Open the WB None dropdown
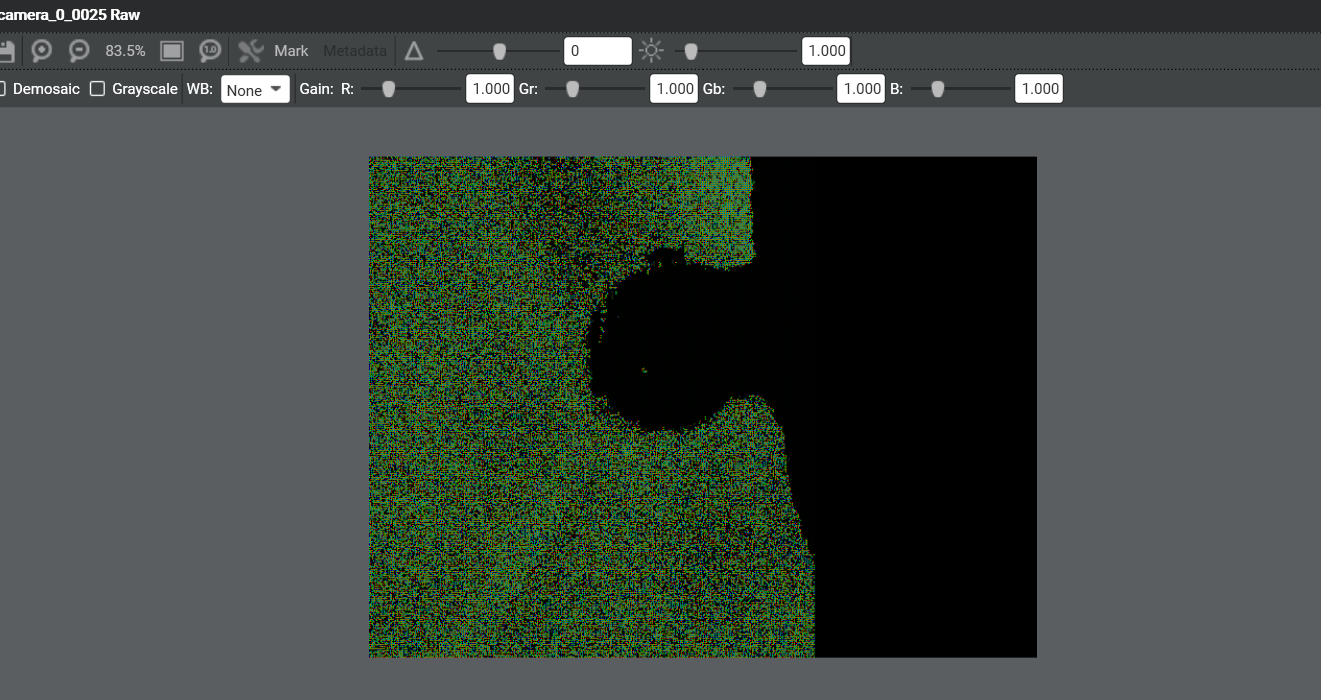The height and width of the screenshot is (700, 1321). click(x=255, y=89)
